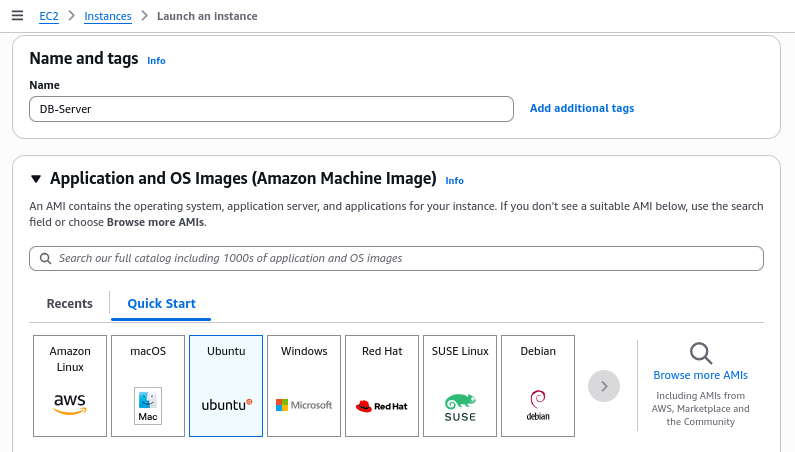795x452 pixels.
Task: Navigate to Instances breadcrumb link
Action: [108, 16]
